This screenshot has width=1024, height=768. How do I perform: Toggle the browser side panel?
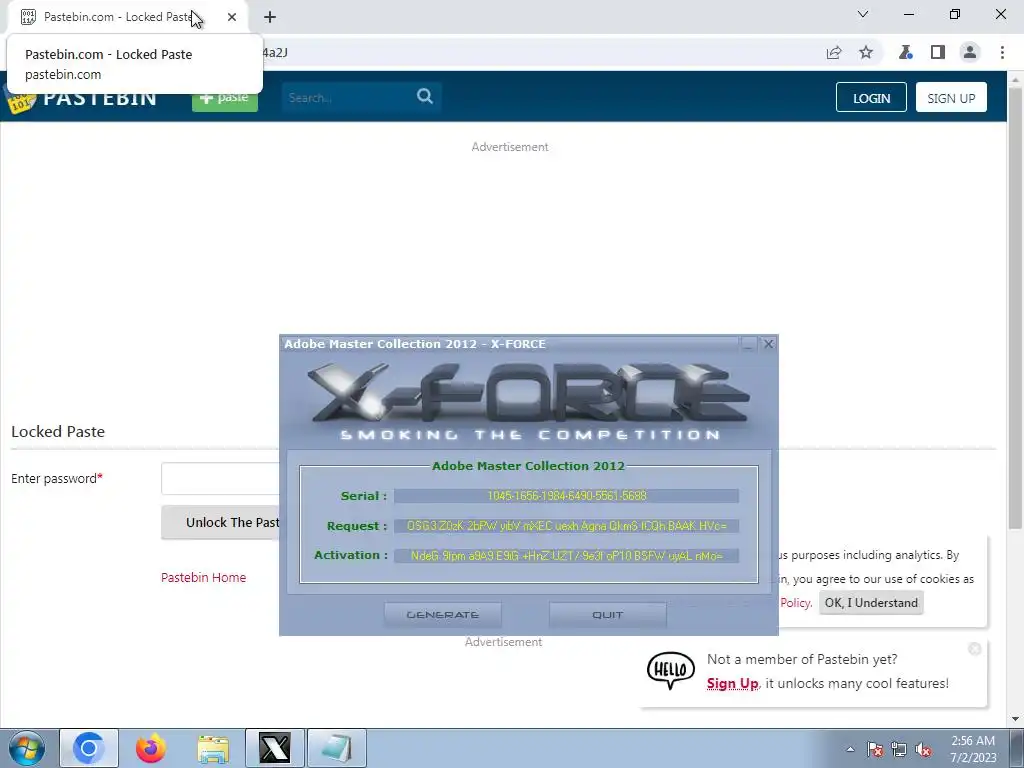tap(938, 52)
